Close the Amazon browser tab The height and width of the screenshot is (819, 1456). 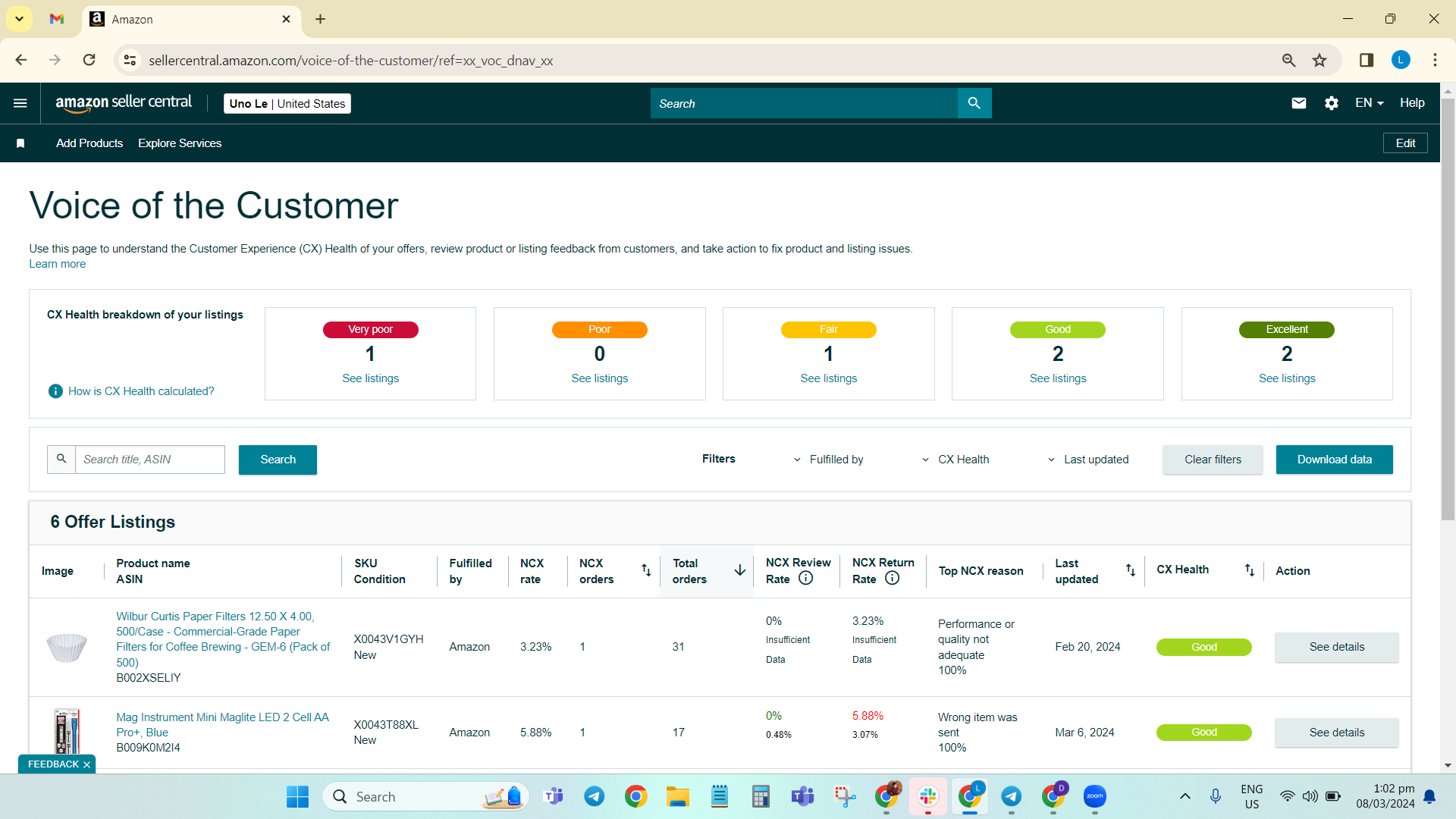pyautogui.click(x=286, y=19)
